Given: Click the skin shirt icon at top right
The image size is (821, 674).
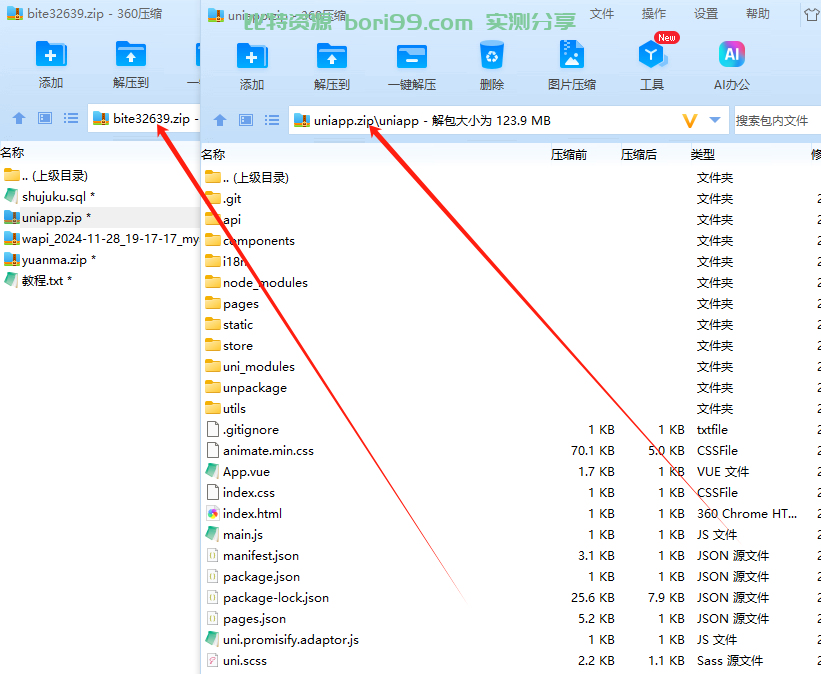Looking at the screenshot, I should (x=812, y=14).
